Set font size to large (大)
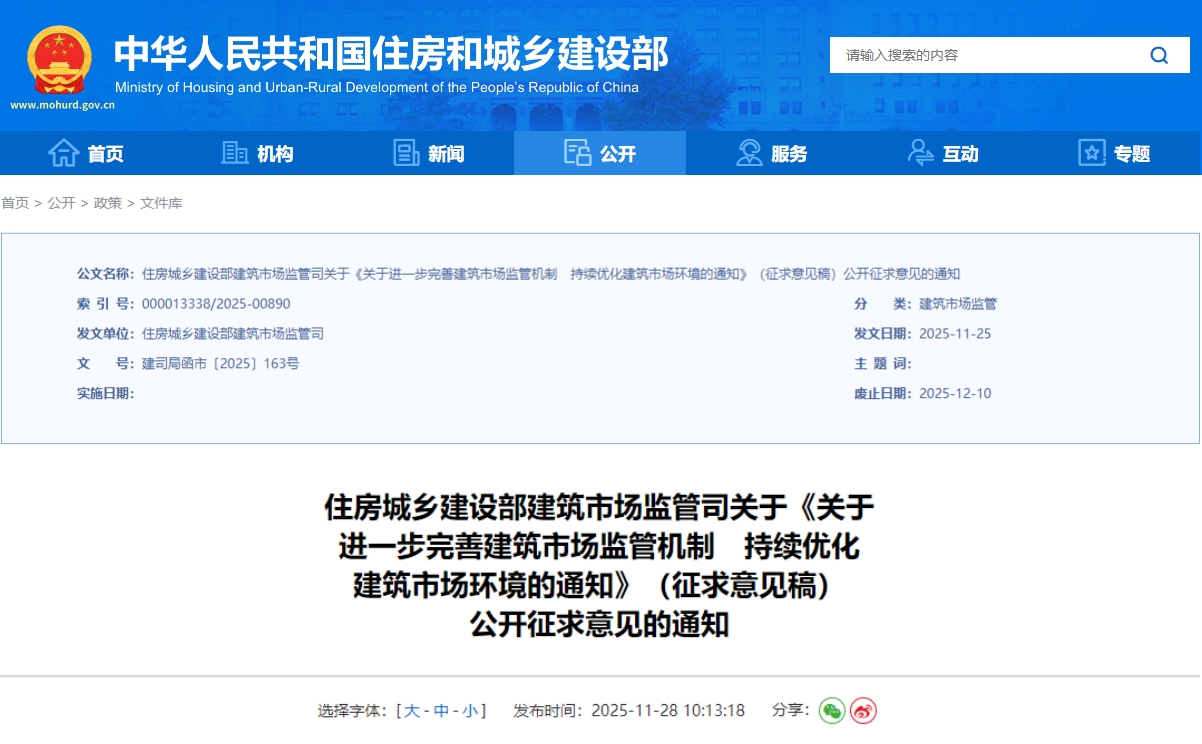This screenshot has height=744, width=1202. 412,711
